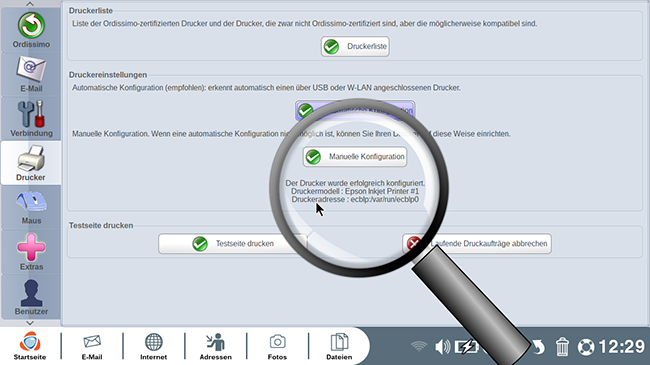The width and height of the screenshot is (650, 365).
Task: Select the E-Mail settings in sidebar
Action: [x=31, y=74]
